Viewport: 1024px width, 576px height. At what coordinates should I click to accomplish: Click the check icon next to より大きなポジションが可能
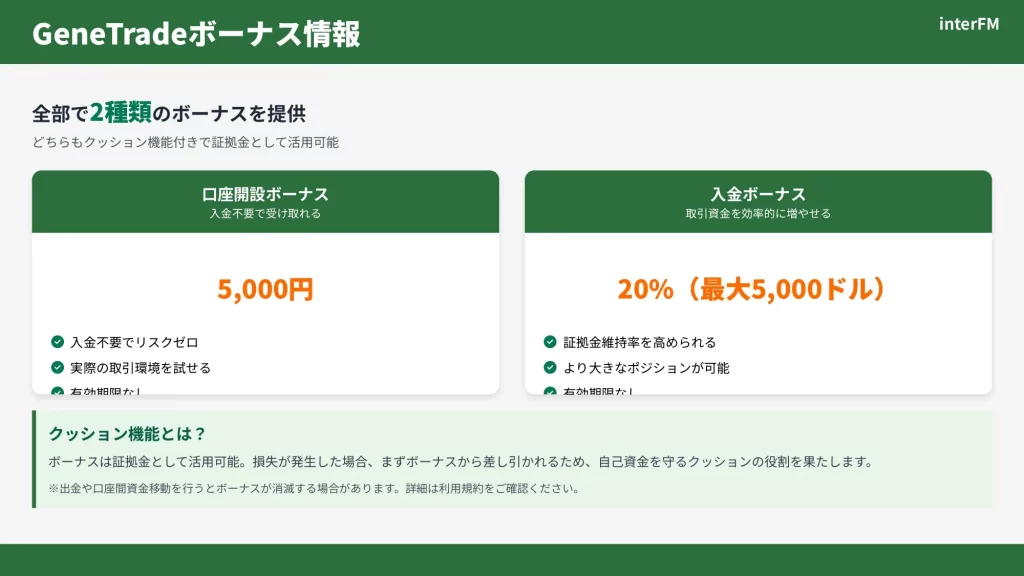point(550,367)
